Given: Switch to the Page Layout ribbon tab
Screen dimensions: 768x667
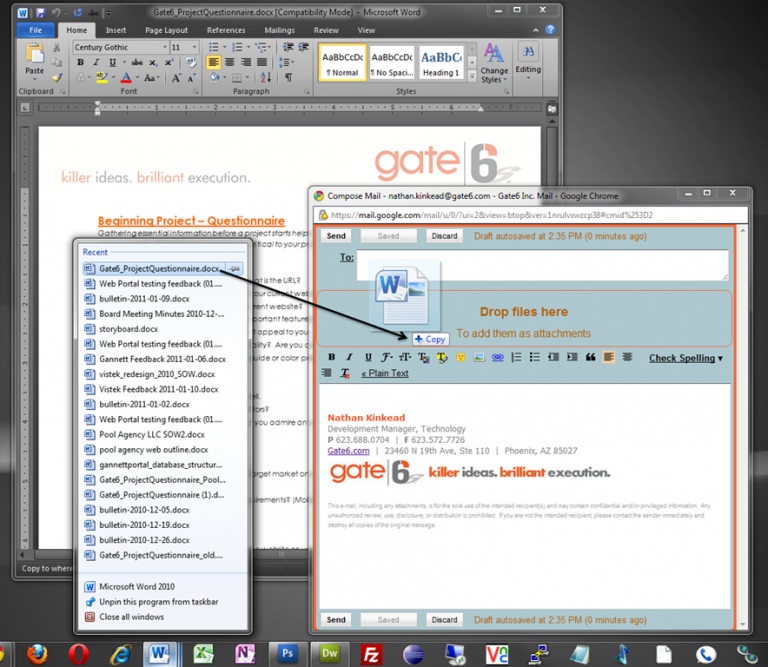Looking at the screenshot, I should 167,30.
